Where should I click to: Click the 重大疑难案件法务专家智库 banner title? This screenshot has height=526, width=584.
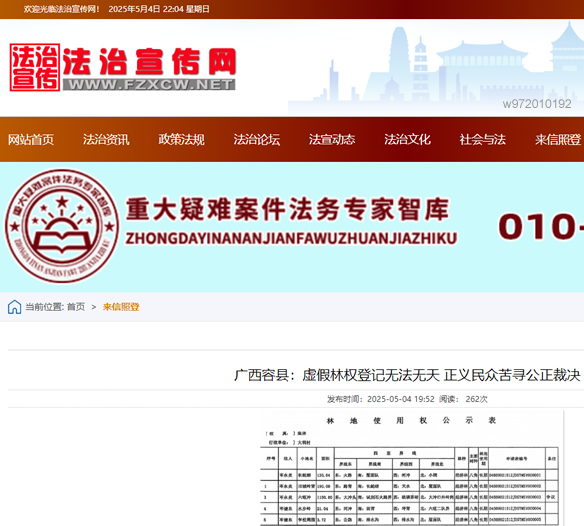coord(287,209)
